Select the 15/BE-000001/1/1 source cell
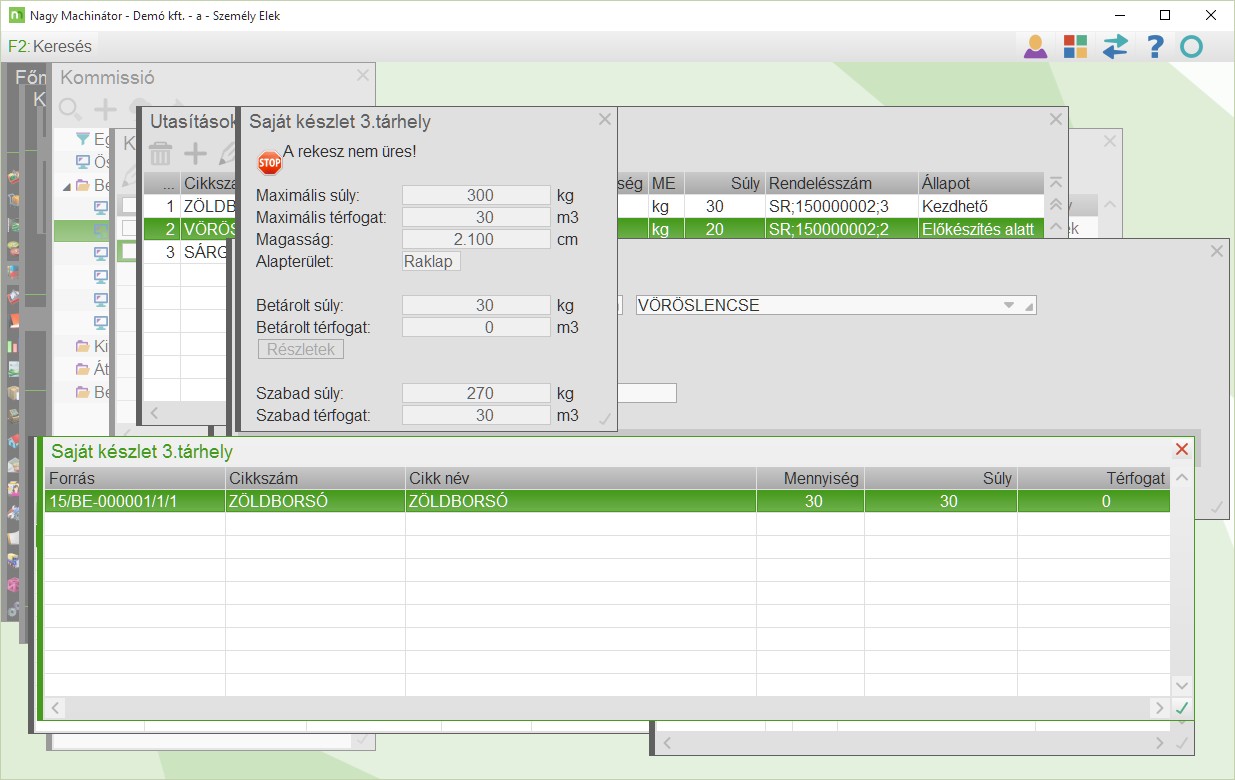The image size is (1235, 780). (x=135, y=501)
